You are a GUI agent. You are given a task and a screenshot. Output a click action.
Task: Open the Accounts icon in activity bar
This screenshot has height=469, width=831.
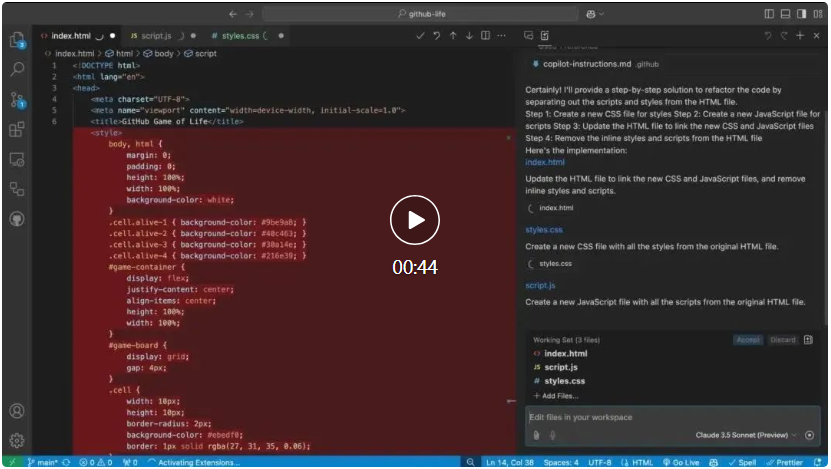pos(17,411)
